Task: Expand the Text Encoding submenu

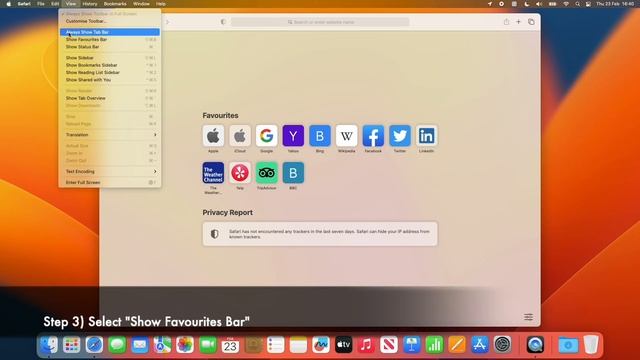Action: click(x=110, y=171)
